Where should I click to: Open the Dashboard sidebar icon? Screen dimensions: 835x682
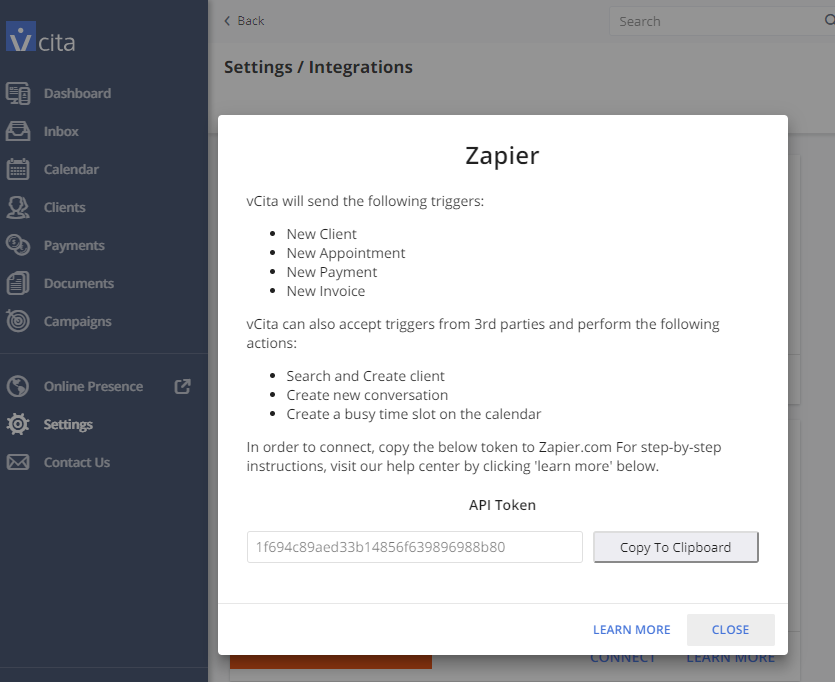tap(18, 93)
